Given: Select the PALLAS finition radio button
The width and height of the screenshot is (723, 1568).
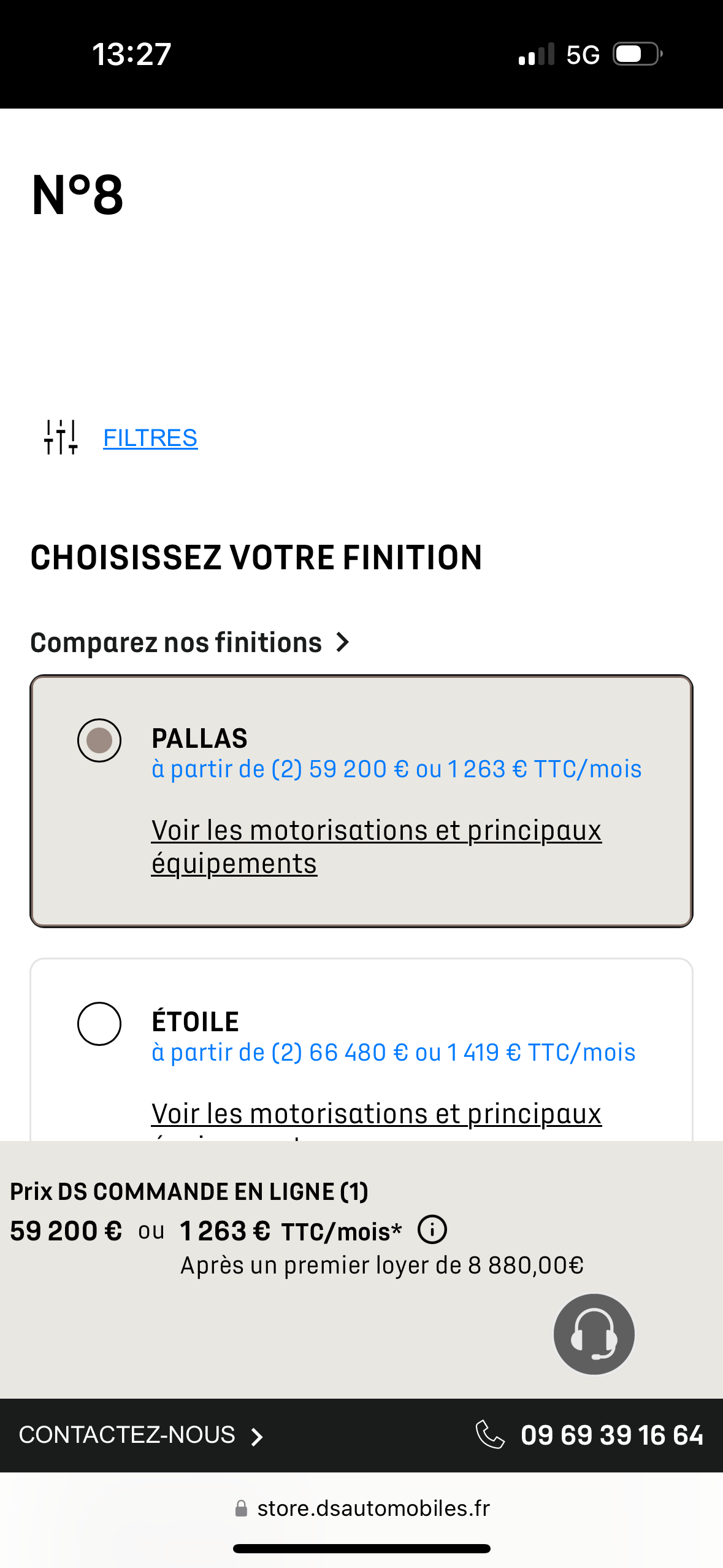Looking at the screenshot, I should (99, 740).
